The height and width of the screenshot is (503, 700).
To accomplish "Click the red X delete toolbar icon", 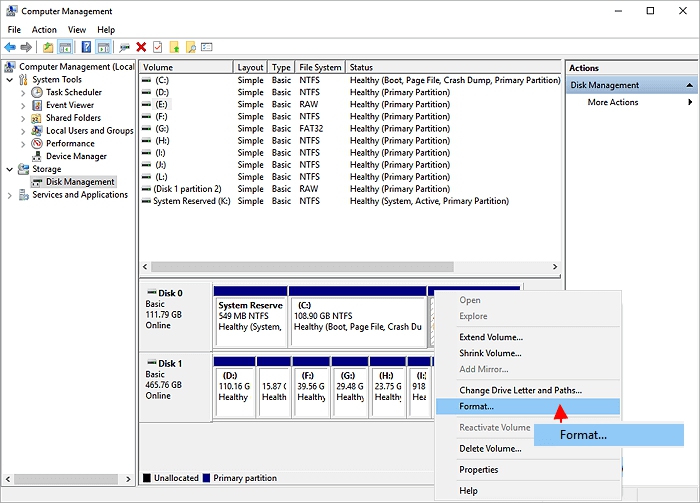I will [x=141, y=47].
